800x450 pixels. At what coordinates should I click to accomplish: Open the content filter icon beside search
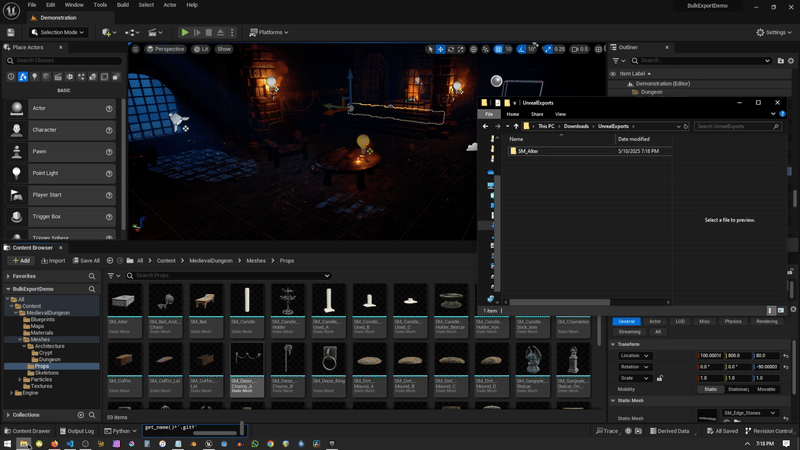(112, 275)
